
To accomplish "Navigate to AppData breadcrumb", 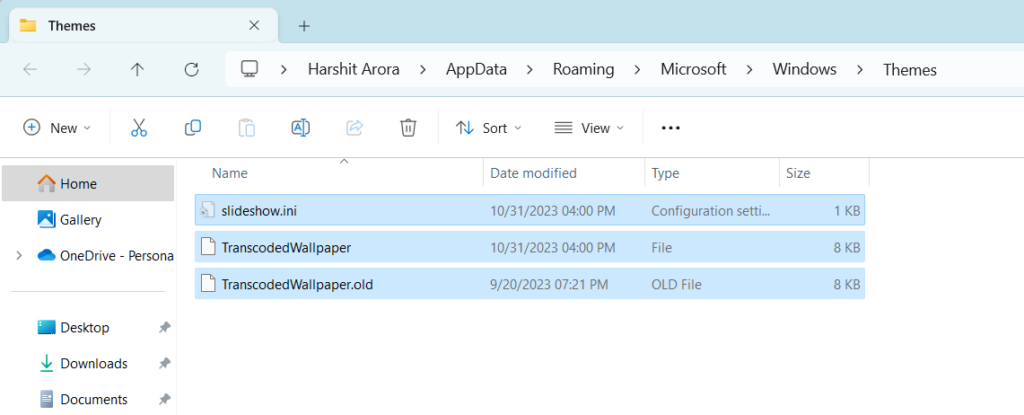I will pyautogui.click(x=477, y=69).
